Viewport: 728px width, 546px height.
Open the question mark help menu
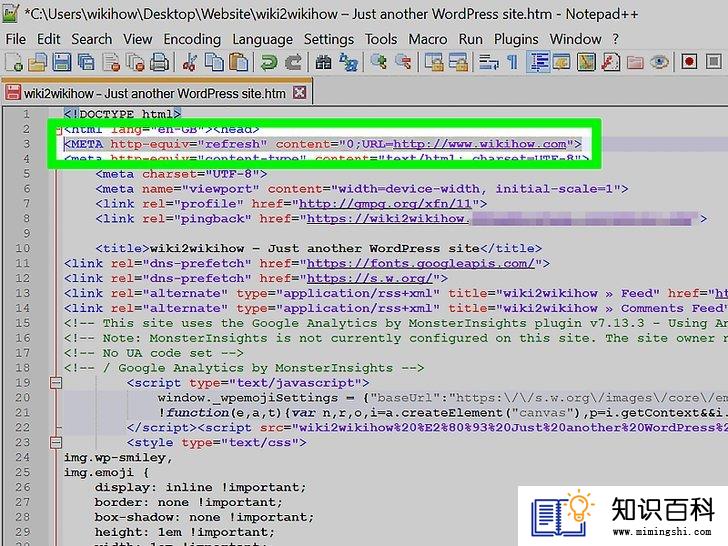[616, 39]
